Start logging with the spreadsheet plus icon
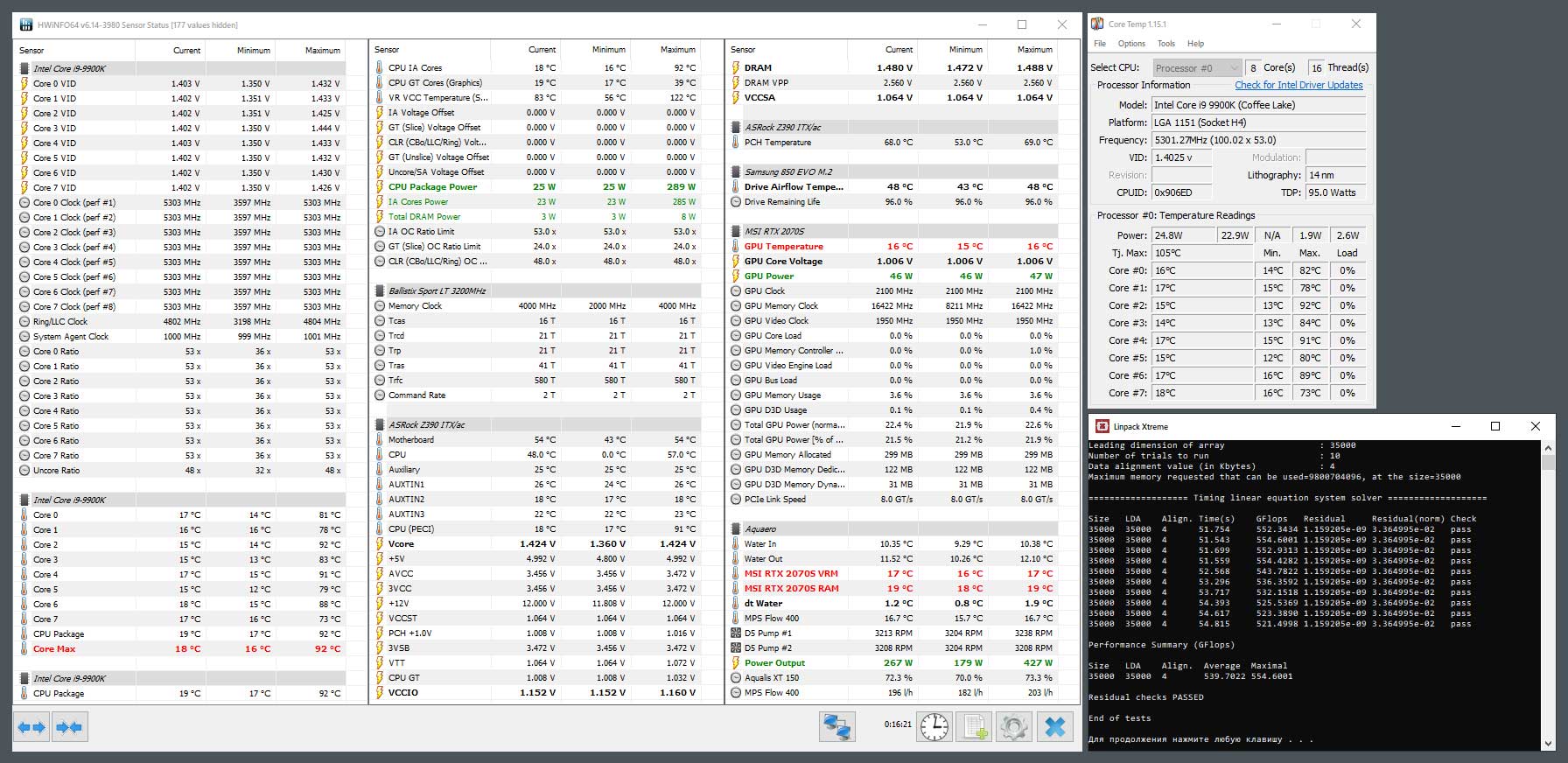 974,726
